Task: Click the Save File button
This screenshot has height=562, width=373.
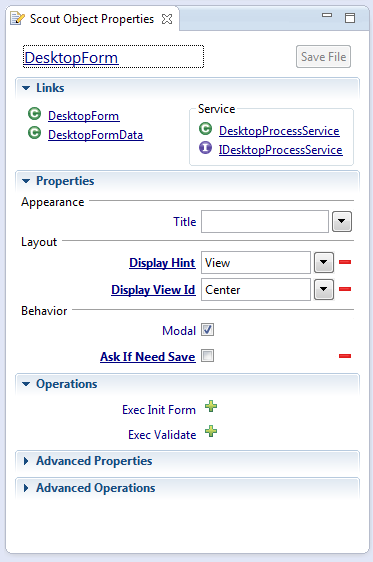Action: [323, 57]
